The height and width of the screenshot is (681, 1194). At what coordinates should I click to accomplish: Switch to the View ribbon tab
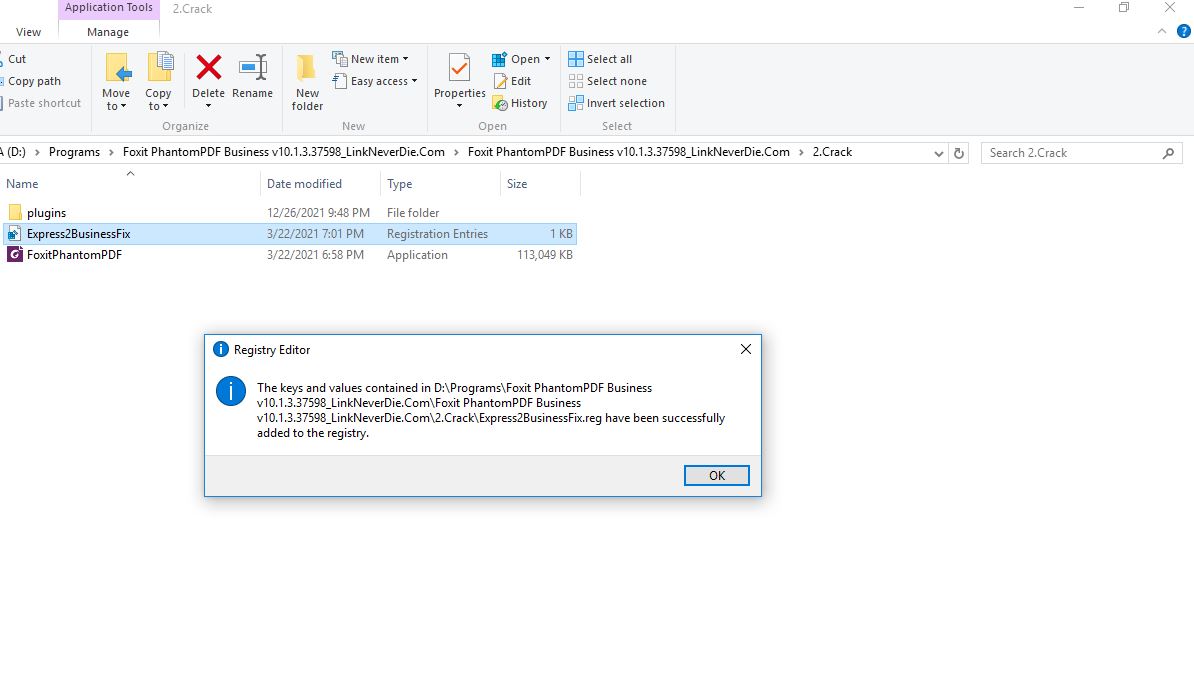(x=29, y=32)
